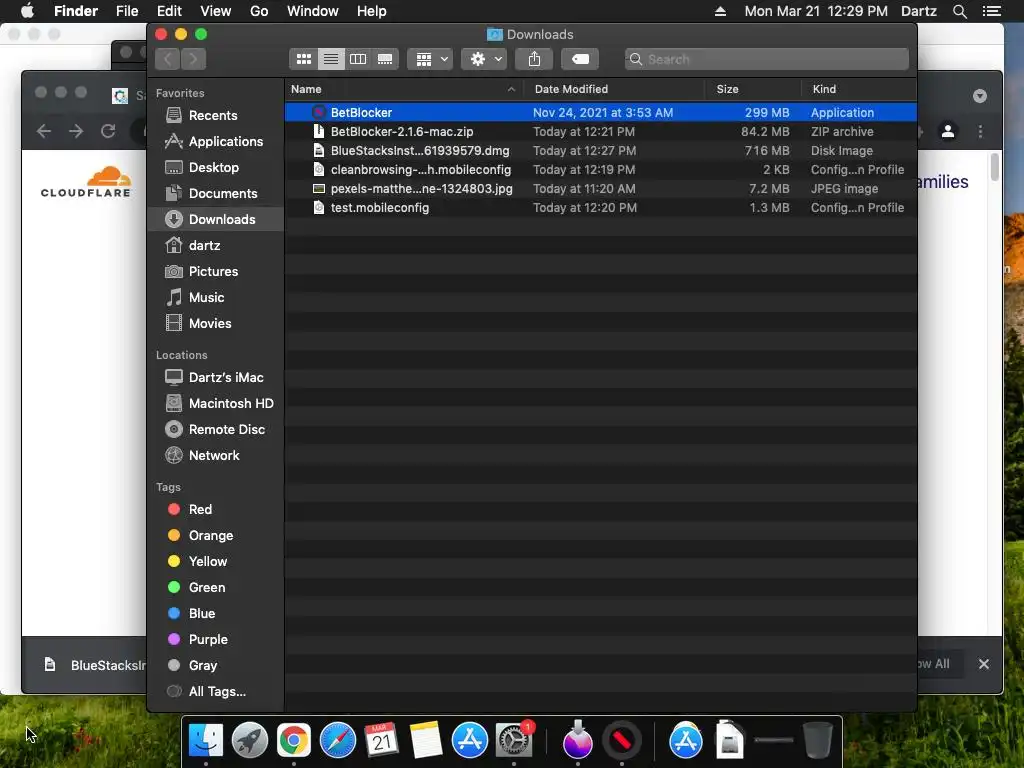Filter by Purple tag
Viewport: 1024px width, 768px height.
tap(216, 640)
